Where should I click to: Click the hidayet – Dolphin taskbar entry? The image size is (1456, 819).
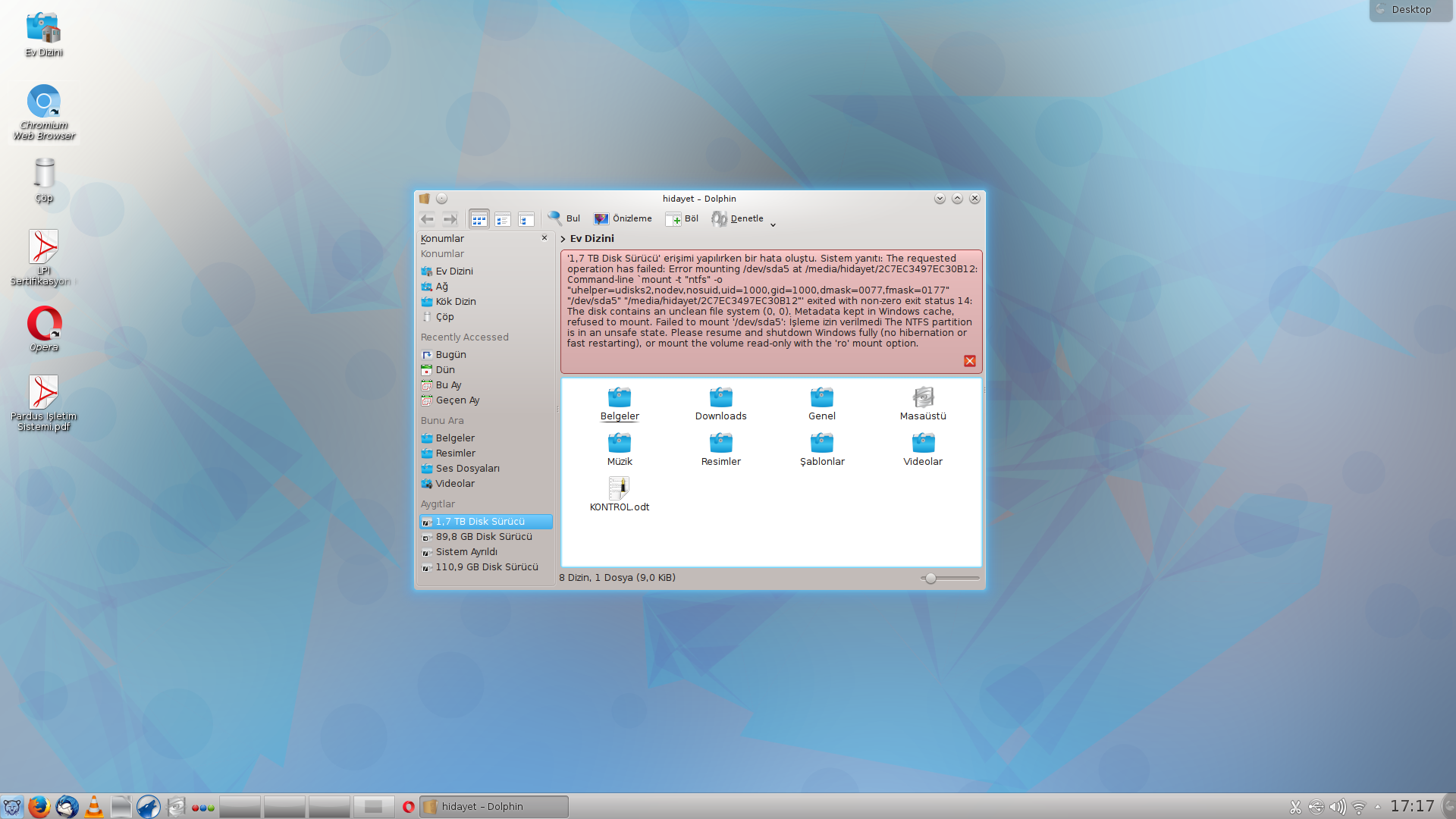point(493,807)
